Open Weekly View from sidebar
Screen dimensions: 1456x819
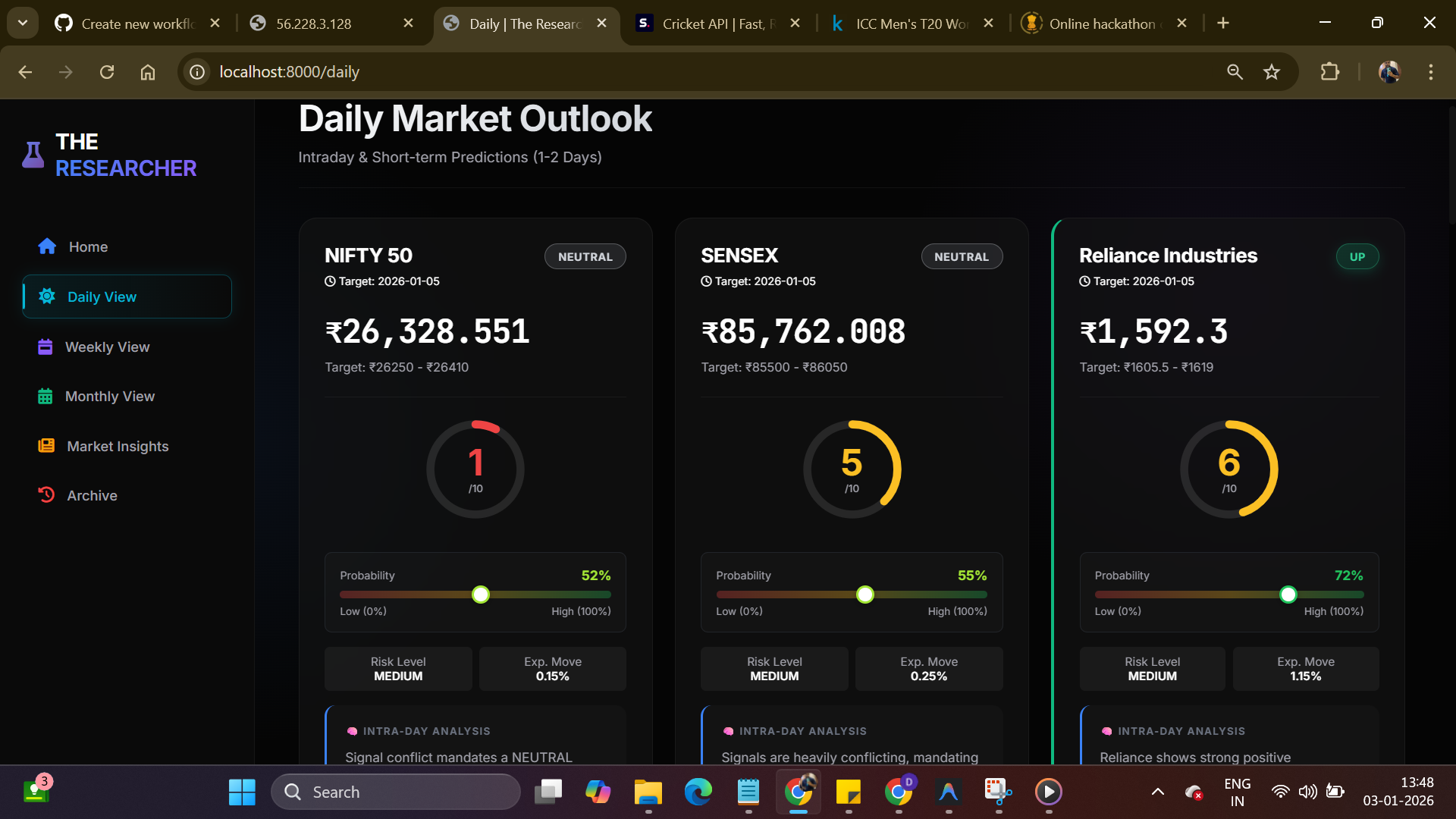[107, 347]
